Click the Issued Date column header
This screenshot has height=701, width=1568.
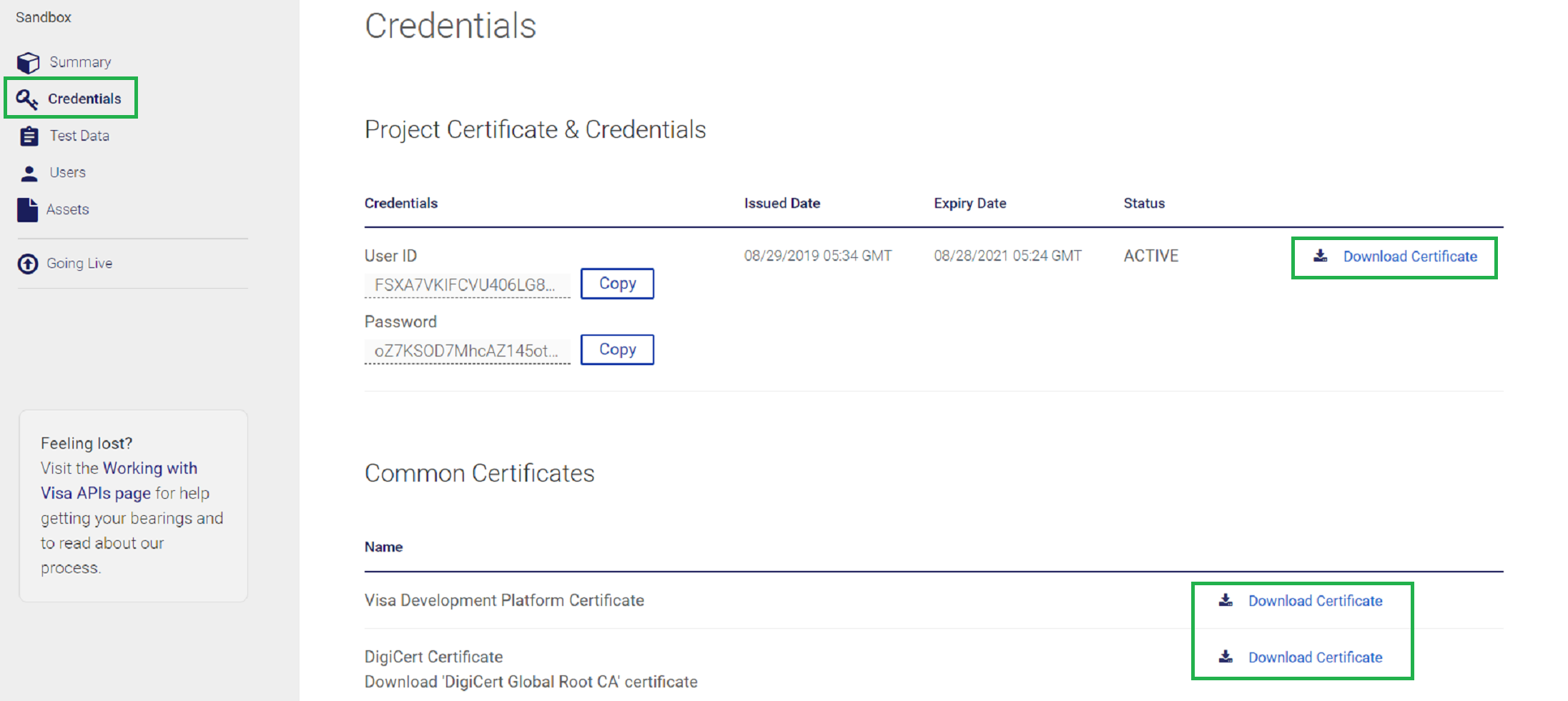point(781,203)
